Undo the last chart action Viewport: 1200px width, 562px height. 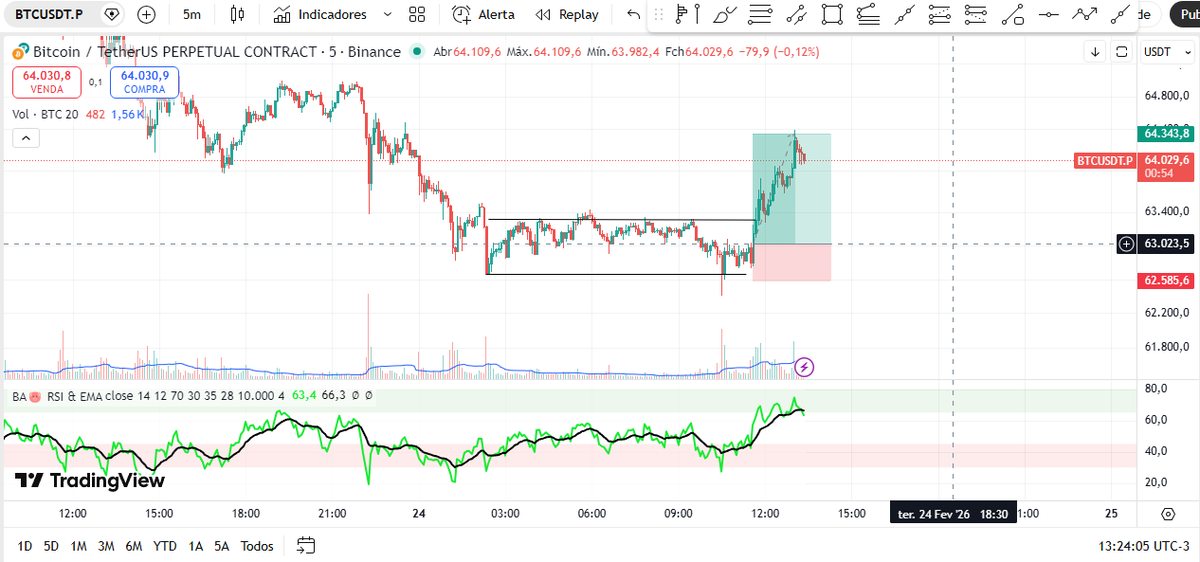point(632,14)
